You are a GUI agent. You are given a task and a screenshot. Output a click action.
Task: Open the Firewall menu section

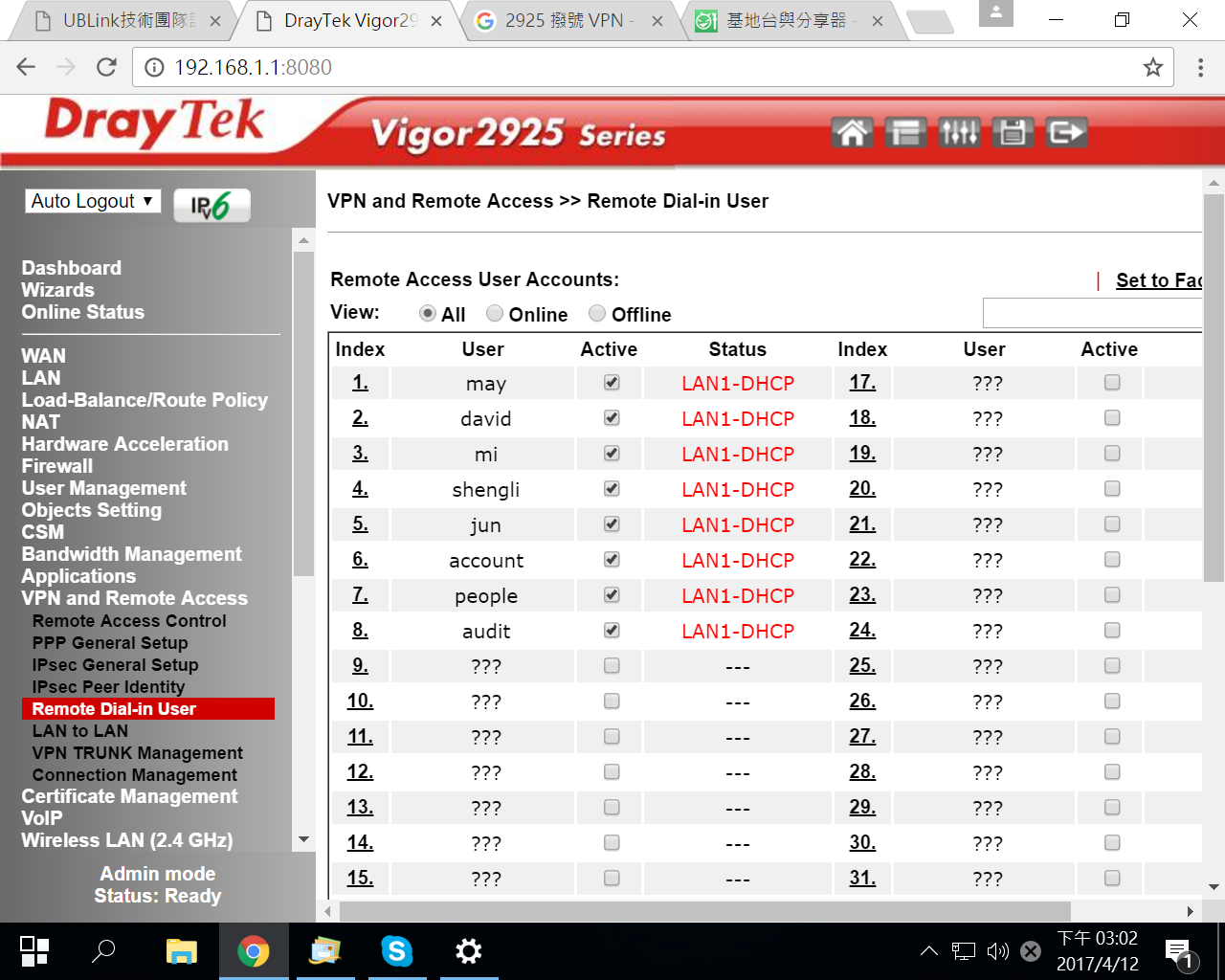pyautogui.click(x=57, y=466)
